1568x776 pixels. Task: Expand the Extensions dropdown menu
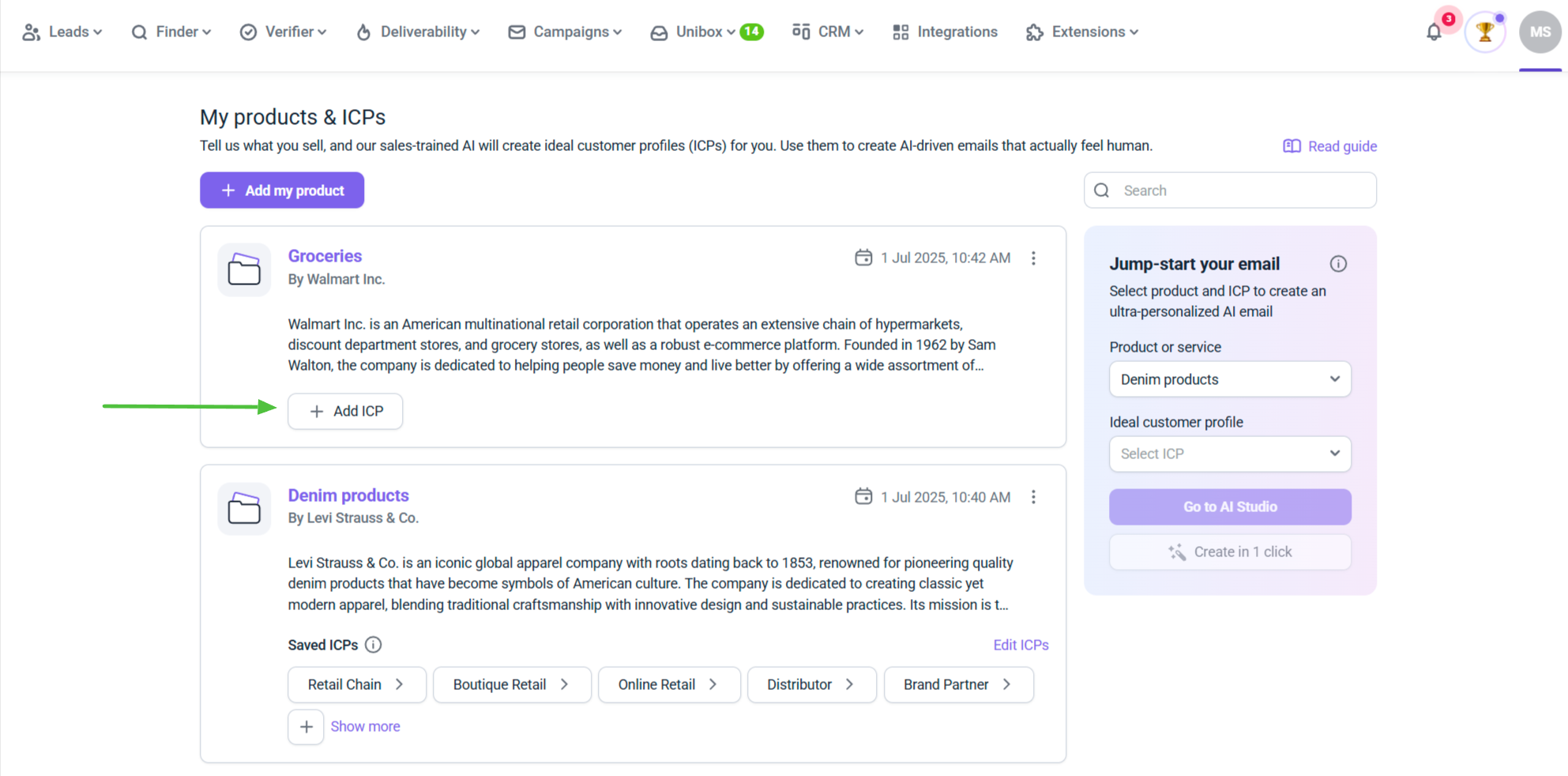(x=1082, y=32)
